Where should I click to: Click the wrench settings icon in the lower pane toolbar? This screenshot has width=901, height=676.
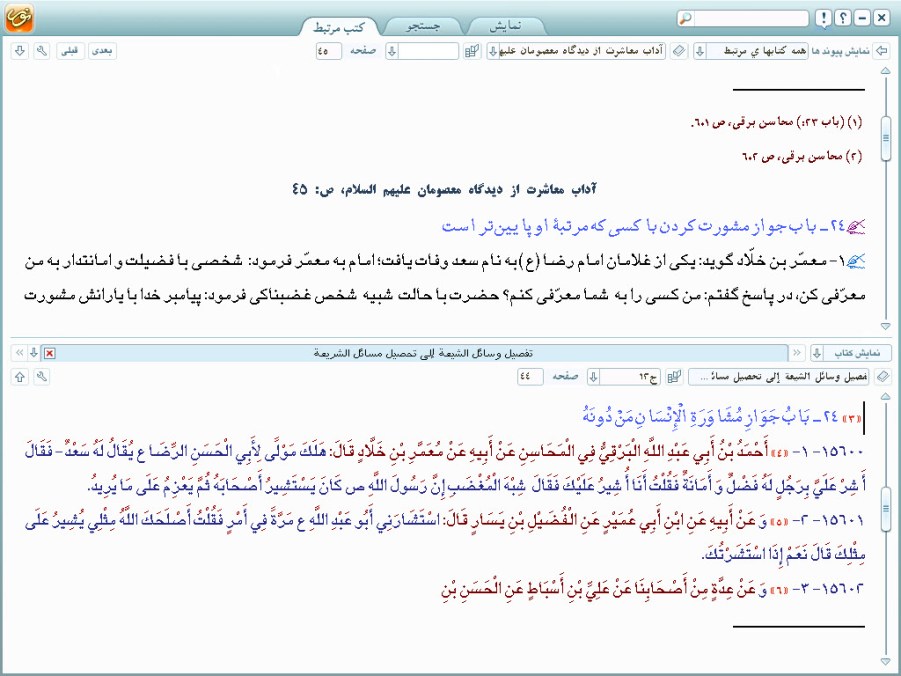point(41,377)
